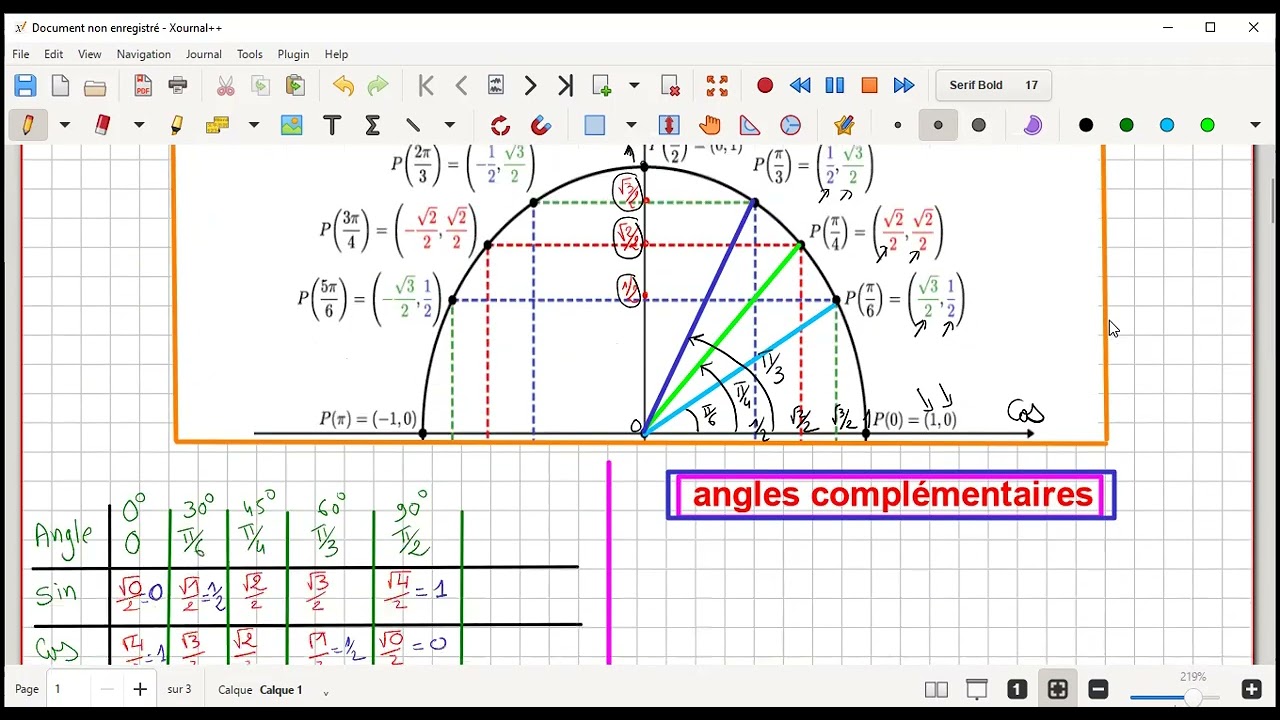Screen dimensions: 1280x720
Task: Go to the first page
Action: [426, 86]
